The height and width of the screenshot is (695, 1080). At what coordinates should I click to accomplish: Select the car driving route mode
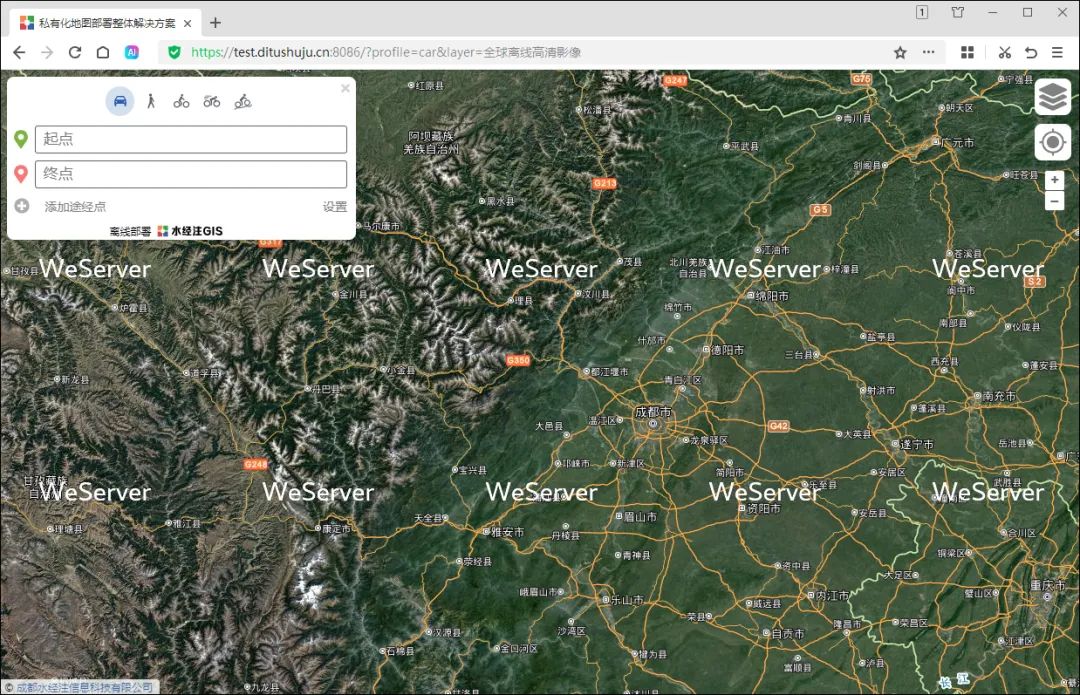click(x=120, y=101)
